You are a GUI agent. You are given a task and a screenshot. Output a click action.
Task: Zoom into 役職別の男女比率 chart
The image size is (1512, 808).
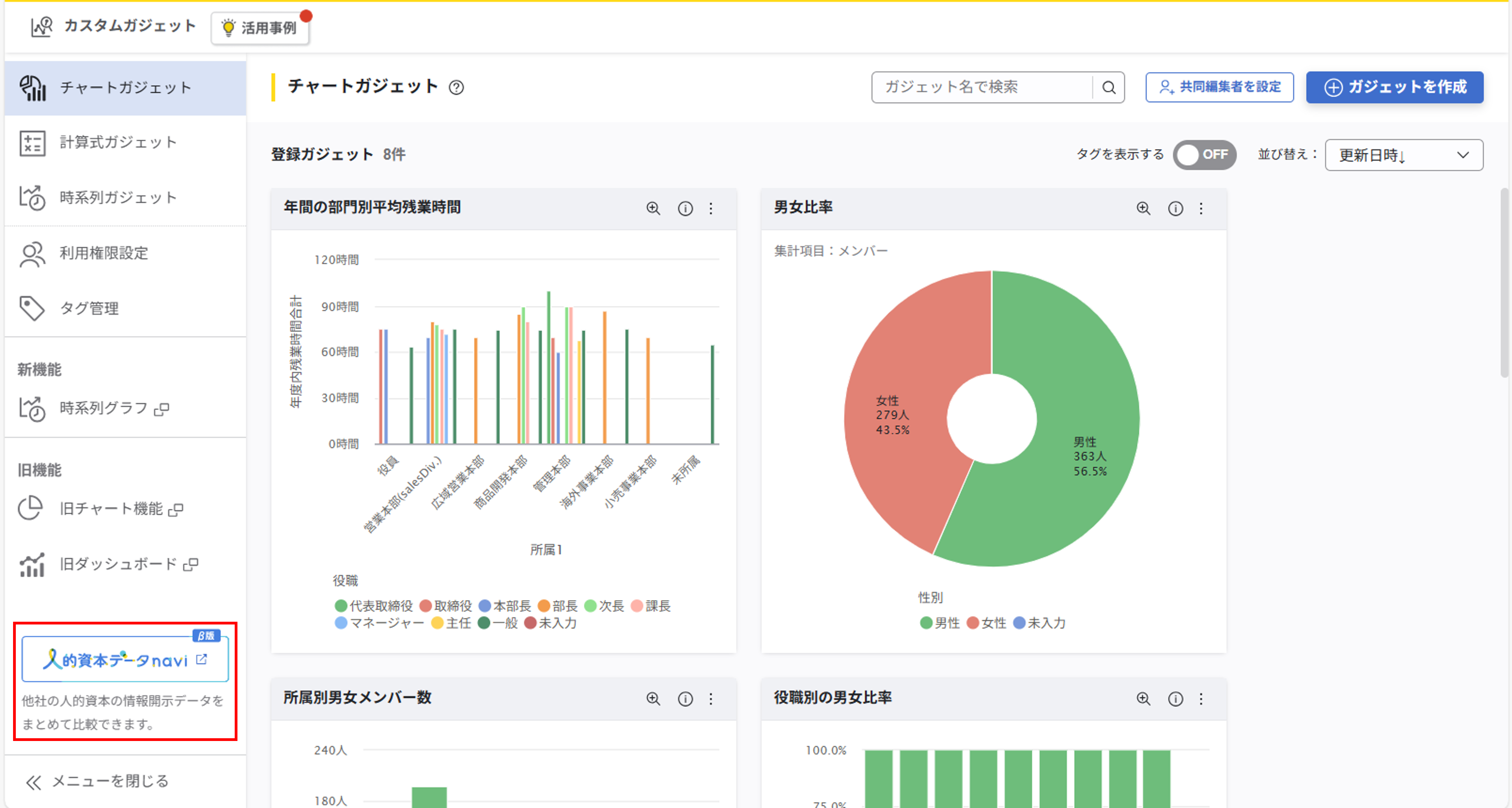pyautogui.click(x=1143, y=699)
